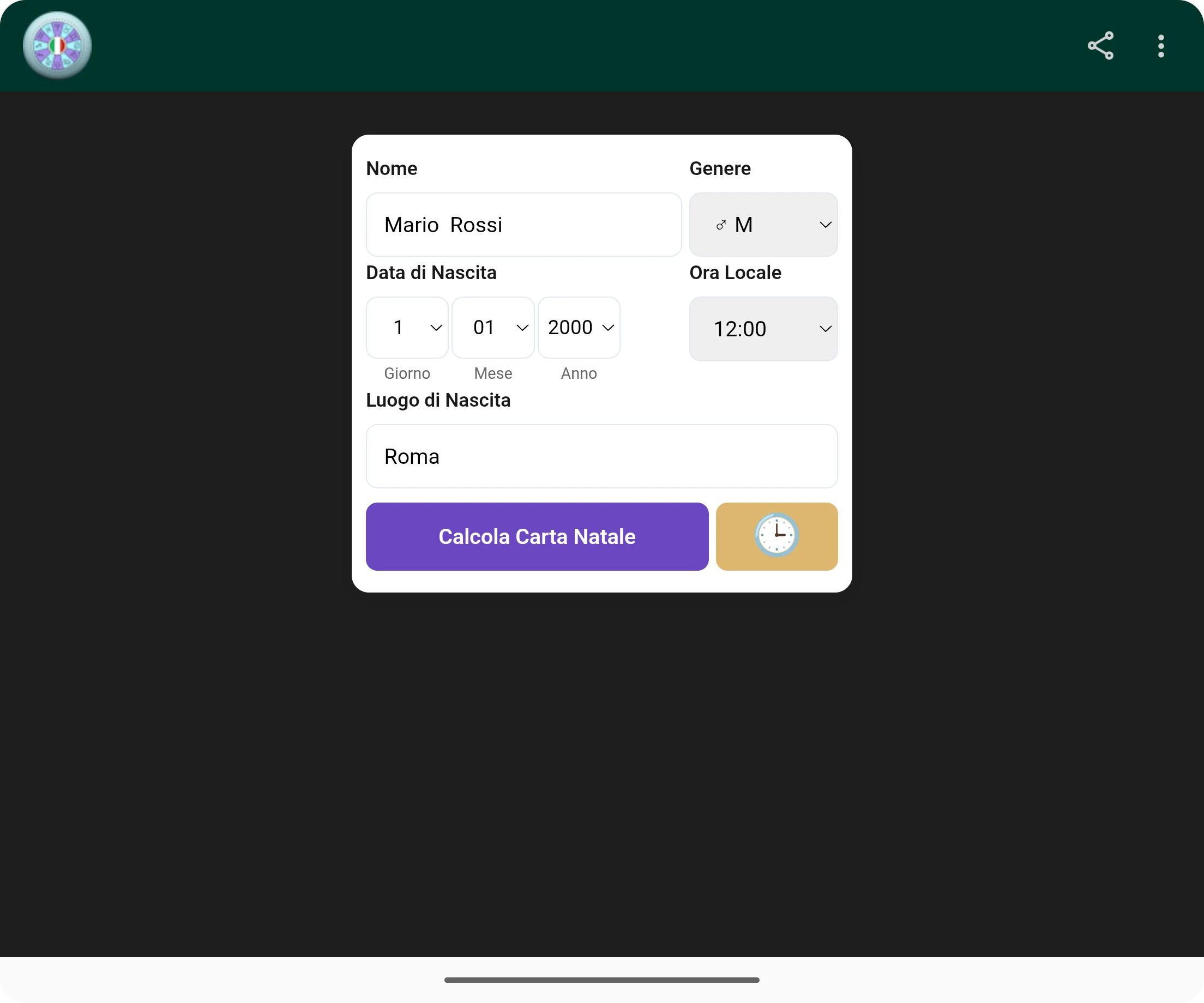This screenshot has height=1003, width=1204.
Task: Focus the Nome field with Mario Rossi
Action: coord(523,225)
